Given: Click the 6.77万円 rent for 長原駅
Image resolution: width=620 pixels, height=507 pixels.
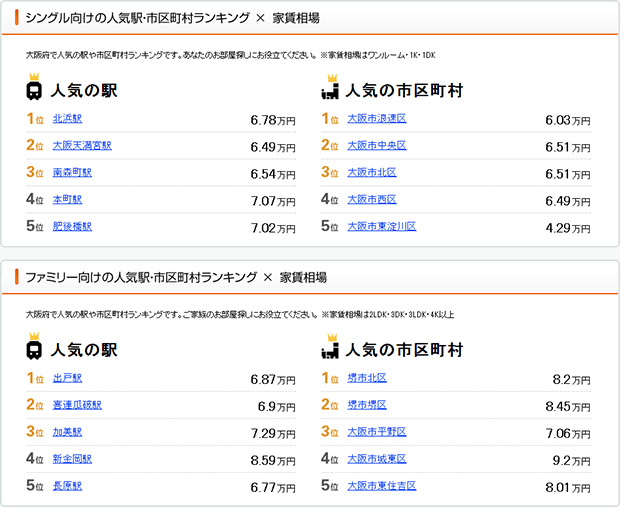Looking at the screenshot, I should tap(273, 488).
